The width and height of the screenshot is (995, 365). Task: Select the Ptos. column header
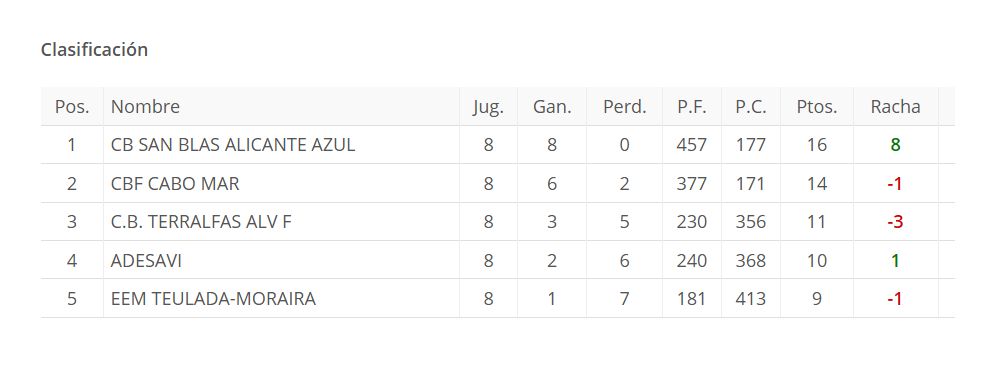coord(817,107)
